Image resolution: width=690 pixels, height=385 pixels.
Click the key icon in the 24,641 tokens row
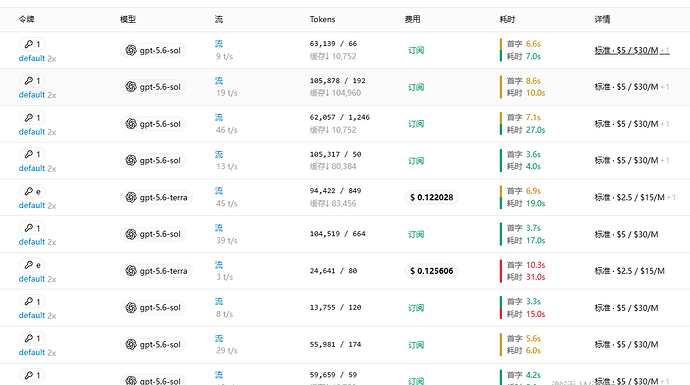pyautogui.click(x=29, y=265)
